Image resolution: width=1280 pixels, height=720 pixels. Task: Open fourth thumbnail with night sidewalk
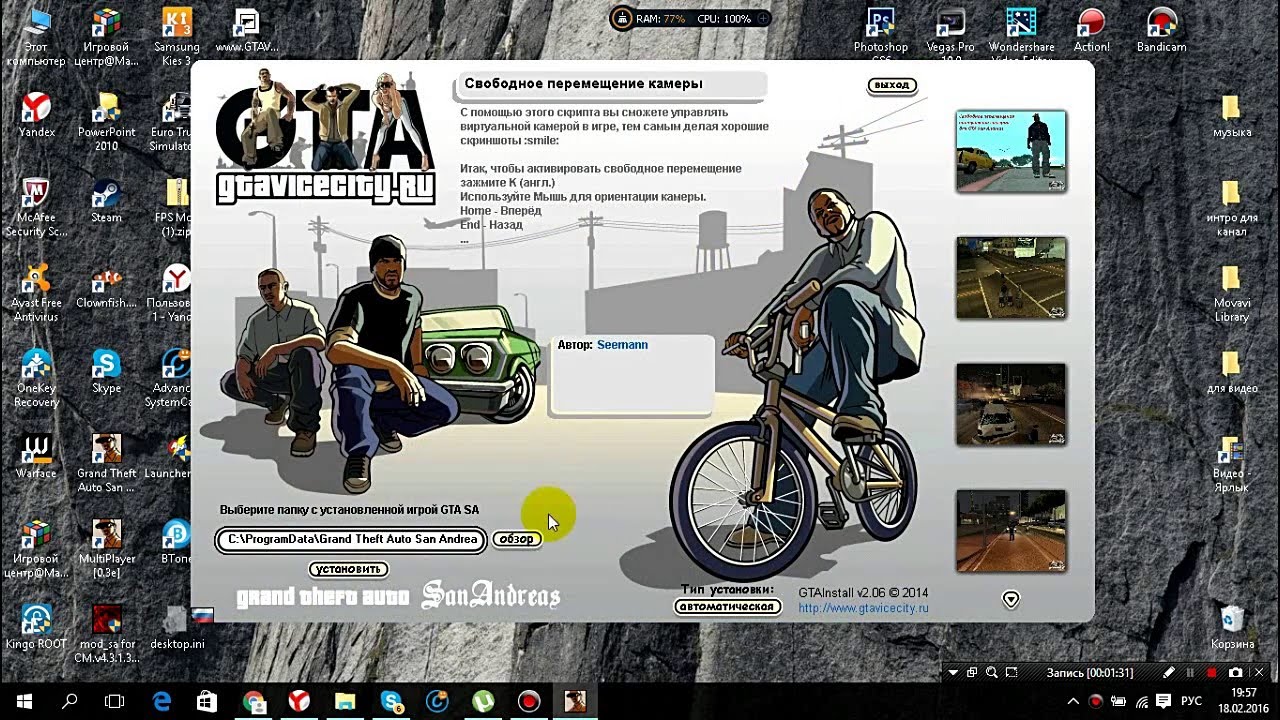(x=1011, y=531)
